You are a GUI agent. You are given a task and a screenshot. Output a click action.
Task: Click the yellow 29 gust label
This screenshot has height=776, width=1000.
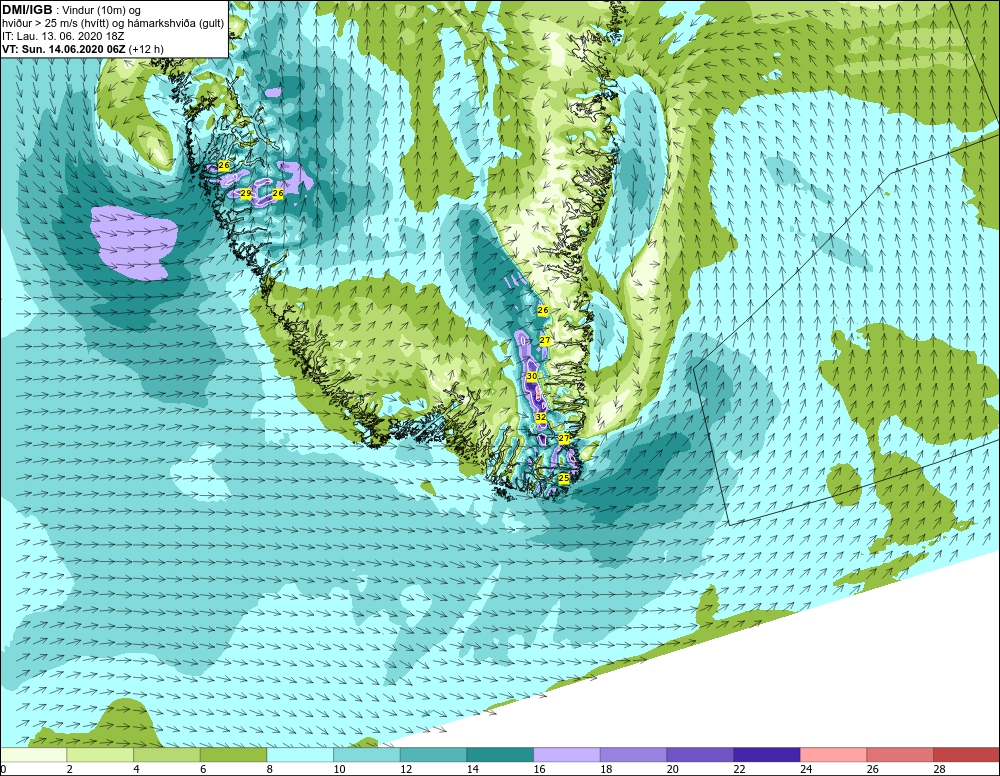point(246,193)
